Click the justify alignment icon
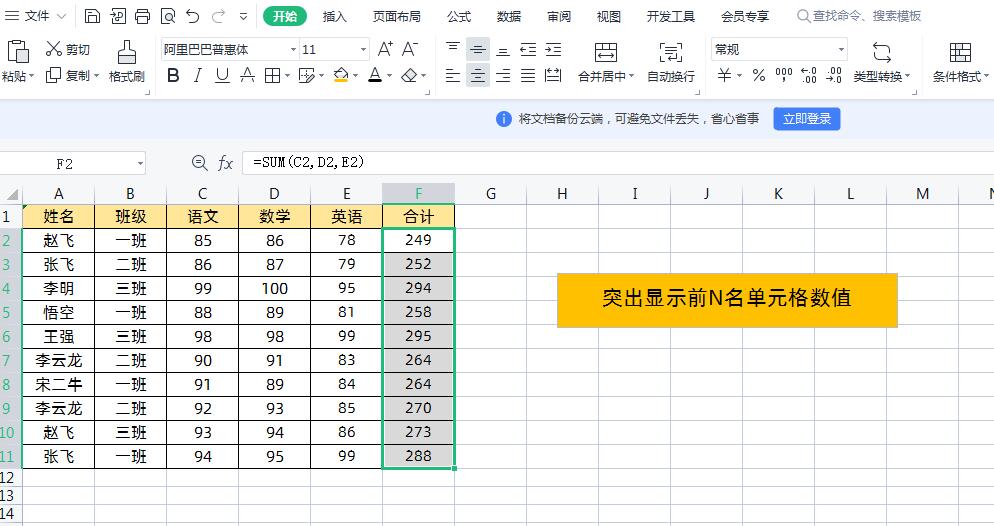Image resolution: width=994 pixels, height=526 pixels. tap(528, 76)
